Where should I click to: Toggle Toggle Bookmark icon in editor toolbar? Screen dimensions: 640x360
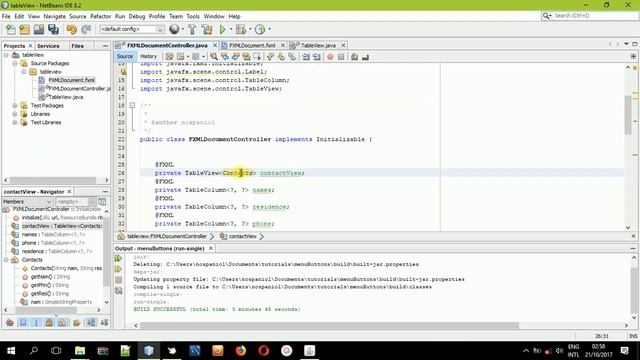(292, 57)
